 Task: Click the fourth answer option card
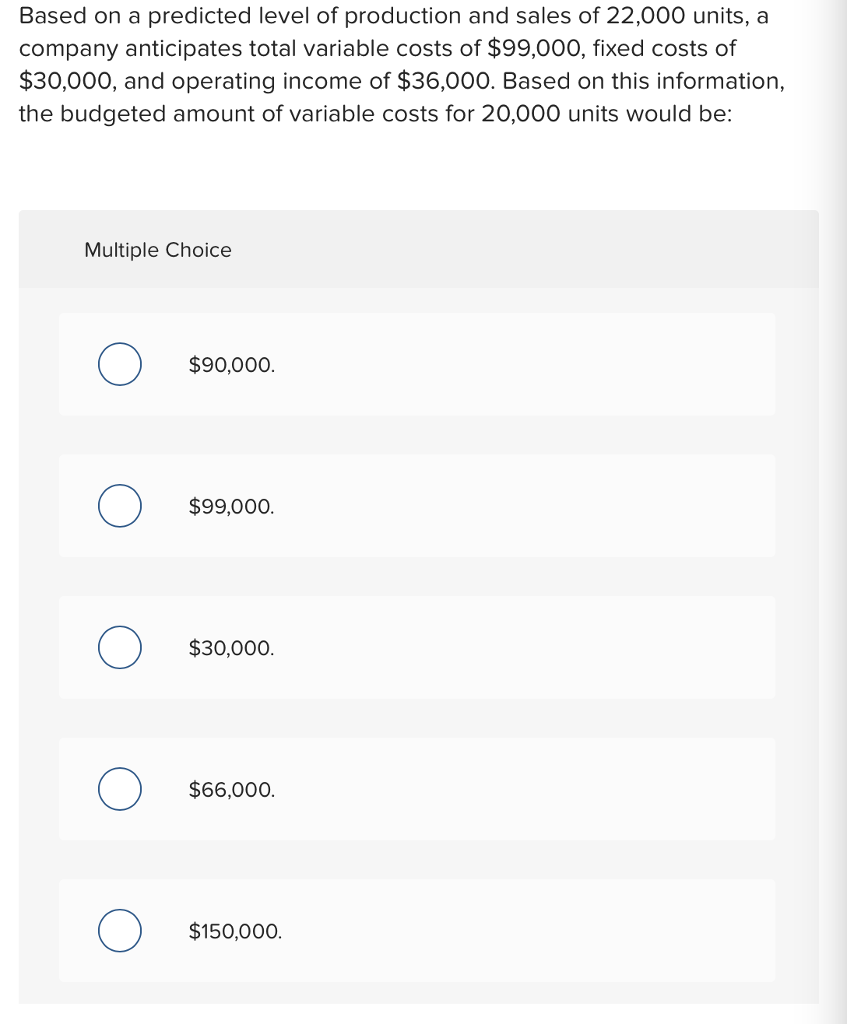pyautogui.click(x=417, y=789)
